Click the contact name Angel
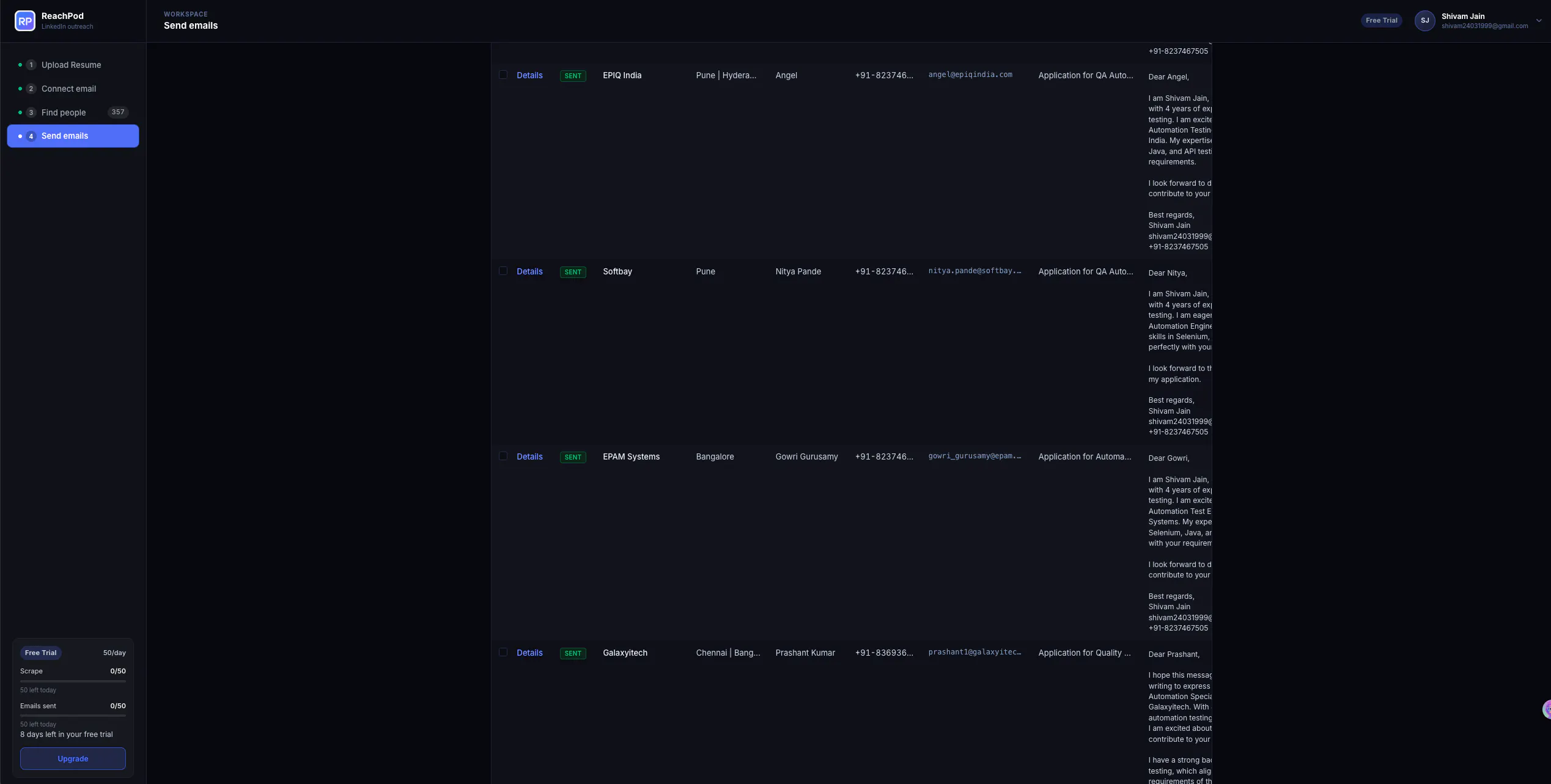This screenshot has height=784, width=1551. pos(786,76)
